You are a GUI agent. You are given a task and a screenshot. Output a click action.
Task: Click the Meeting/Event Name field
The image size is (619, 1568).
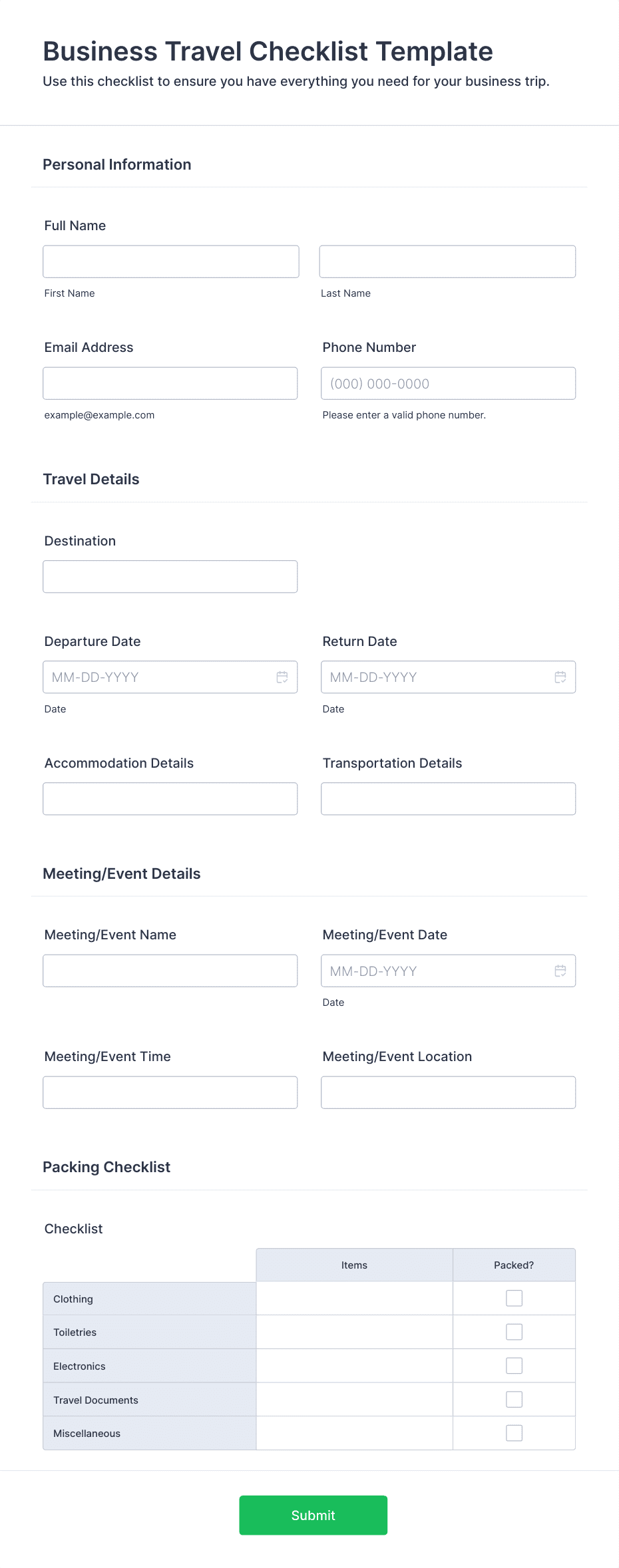click(170, 971)
